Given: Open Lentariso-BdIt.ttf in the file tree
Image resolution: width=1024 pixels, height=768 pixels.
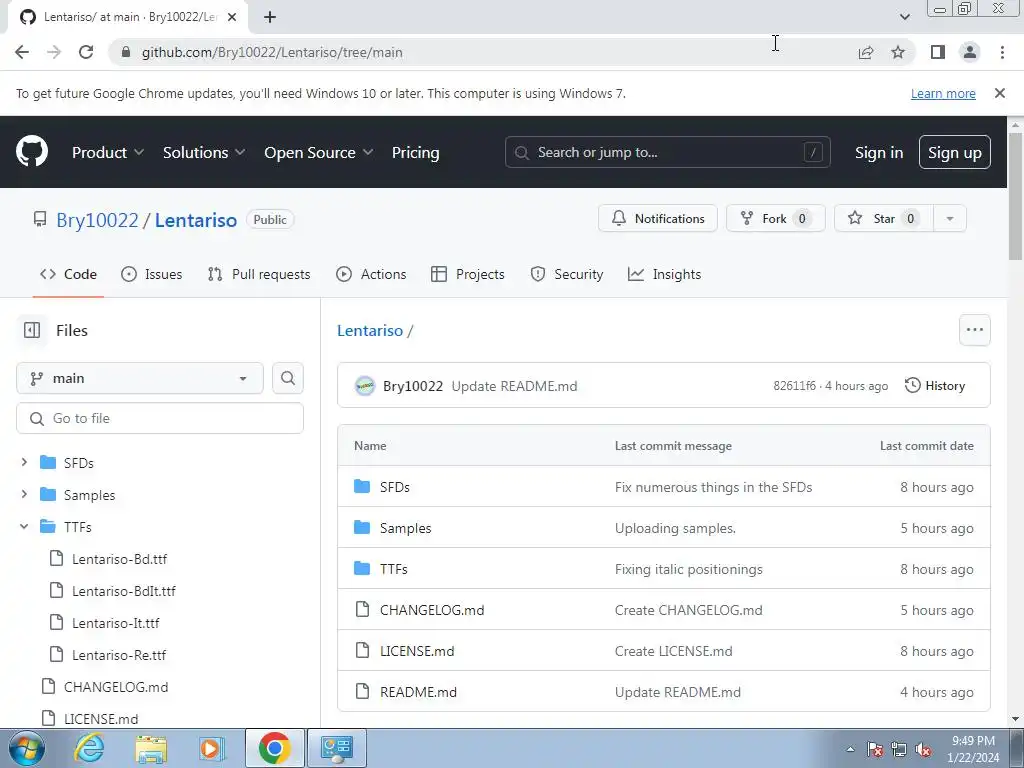Looking at the screenshot, I should tap(124, 590).
